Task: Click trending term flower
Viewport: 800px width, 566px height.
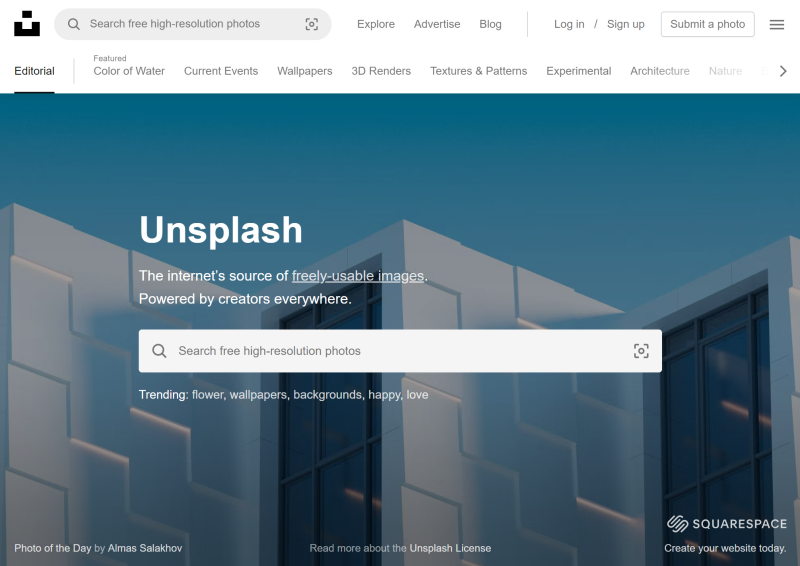Action: [207, 395]
